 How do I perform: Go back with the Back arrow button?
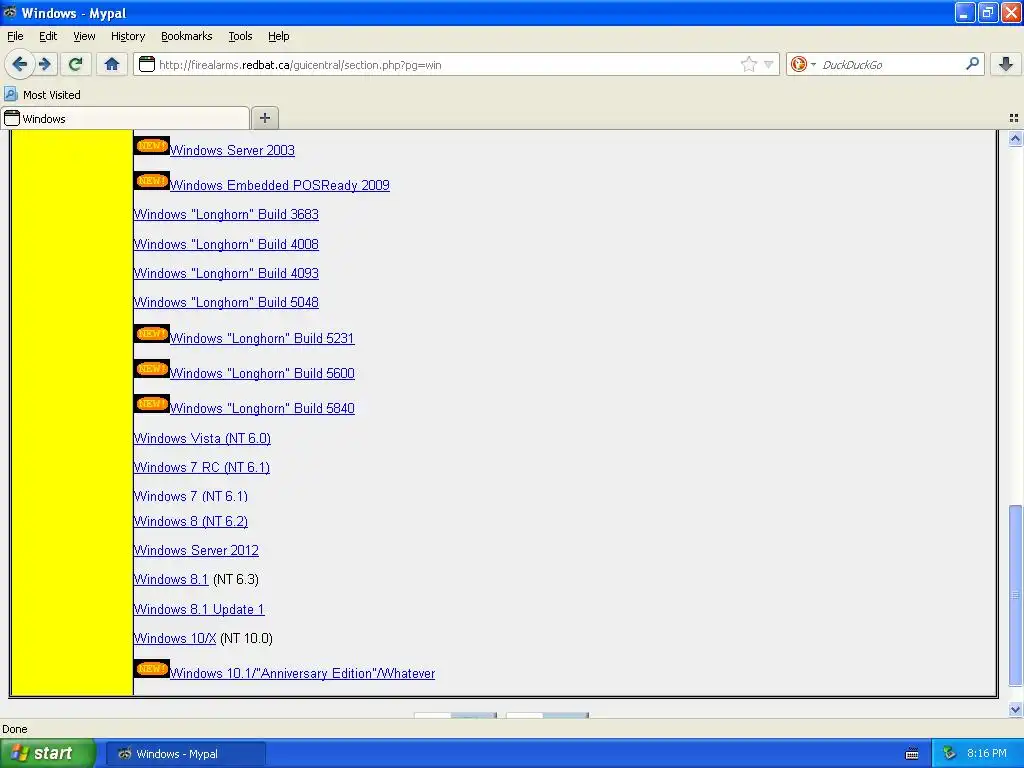19,64
